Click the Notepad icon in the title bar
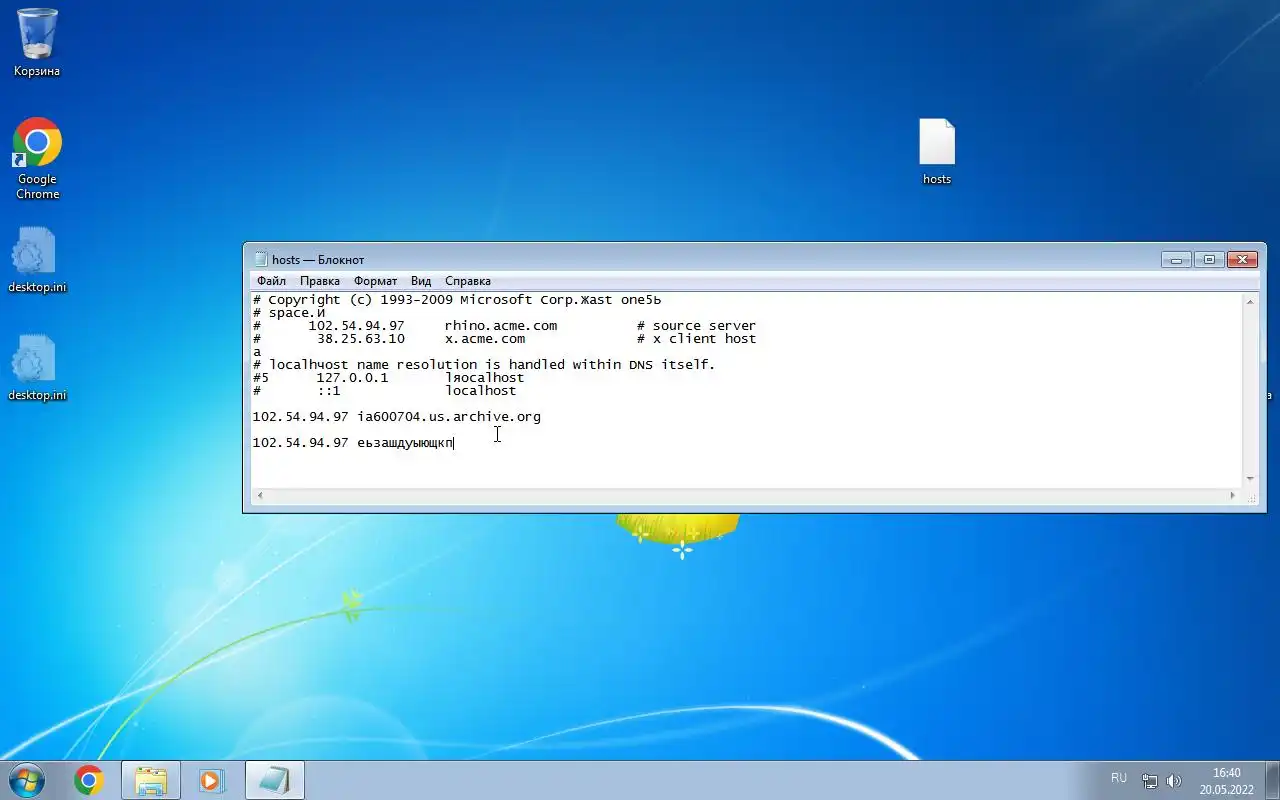This screenshot has width=1280, height=800. 261,260
